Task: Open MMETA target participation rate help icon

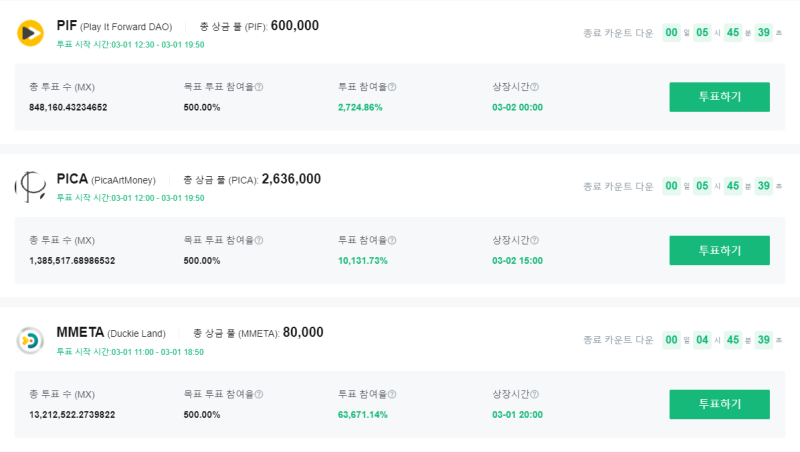Action: (x=259, y=394)
